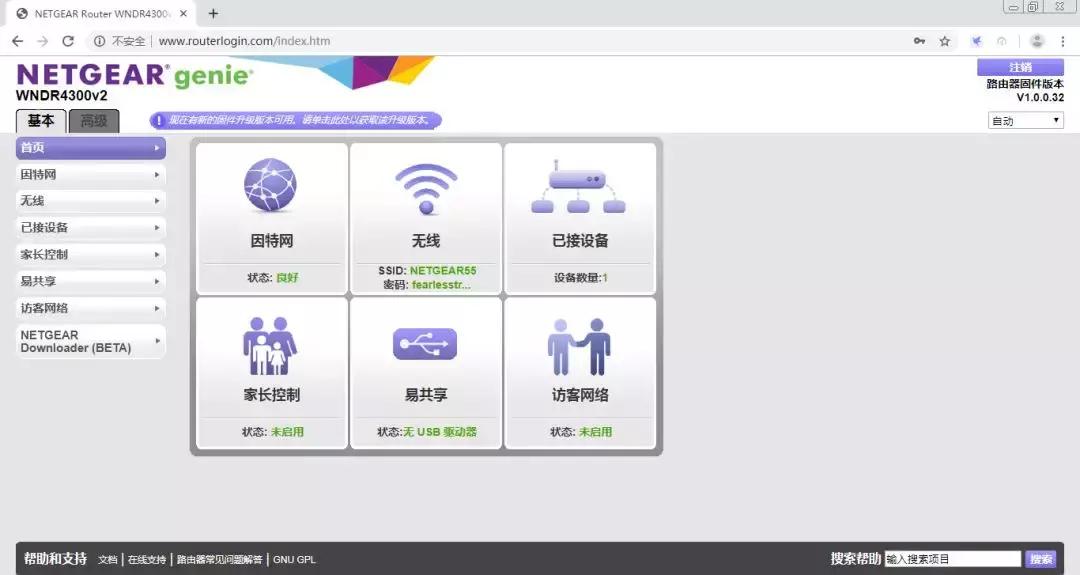Reload the router page

click(x=68, y=41)
